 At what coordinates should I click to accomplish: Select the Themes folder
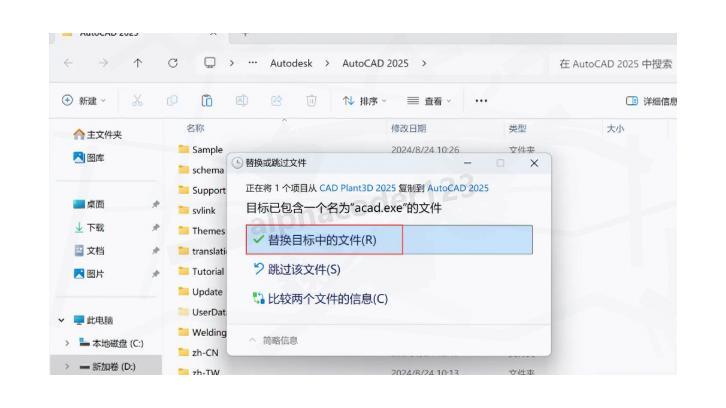coord(202,231)
